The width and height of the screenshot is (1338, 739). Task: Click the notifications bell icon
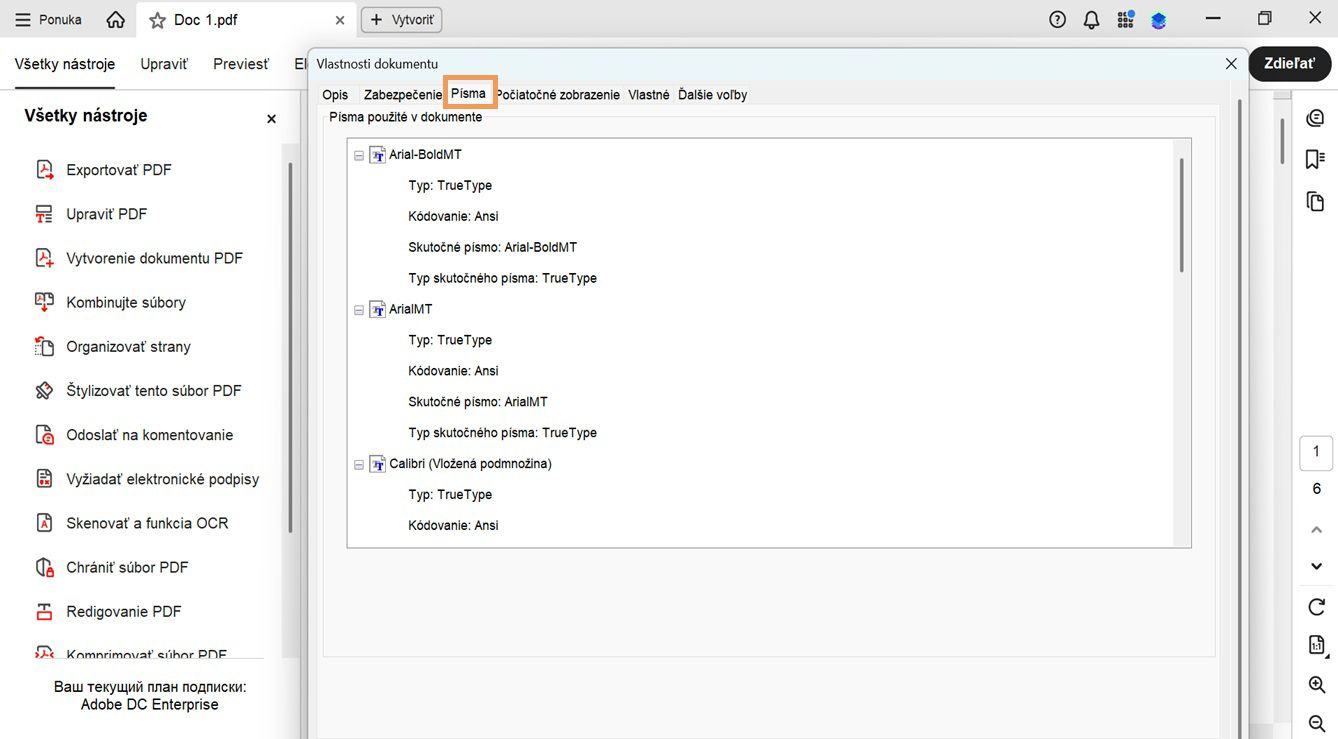click(1091, 20)
